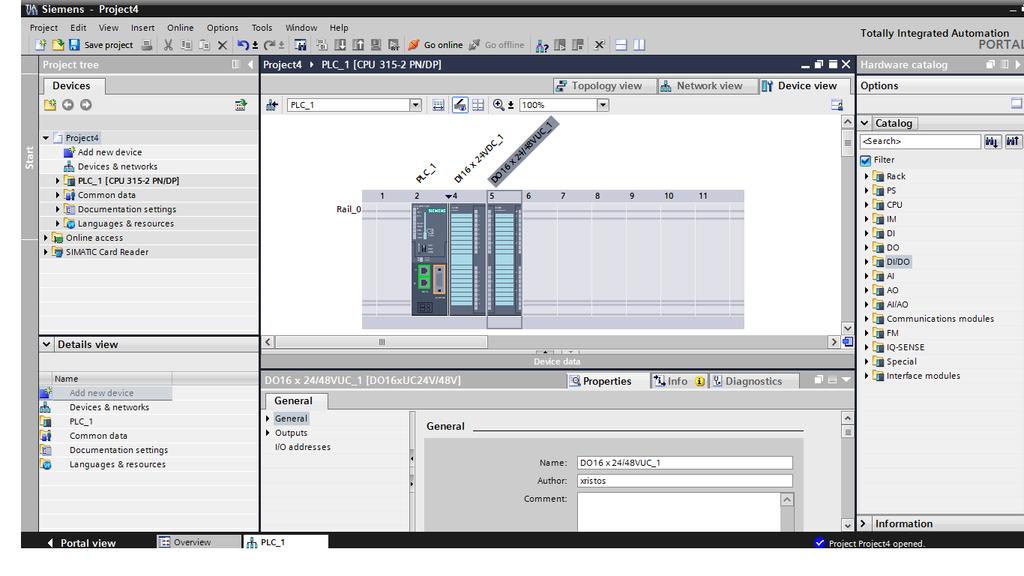Click the Redo arrow icon
The height and width of the screenshot is (576, 1024).
pos(269,44)
